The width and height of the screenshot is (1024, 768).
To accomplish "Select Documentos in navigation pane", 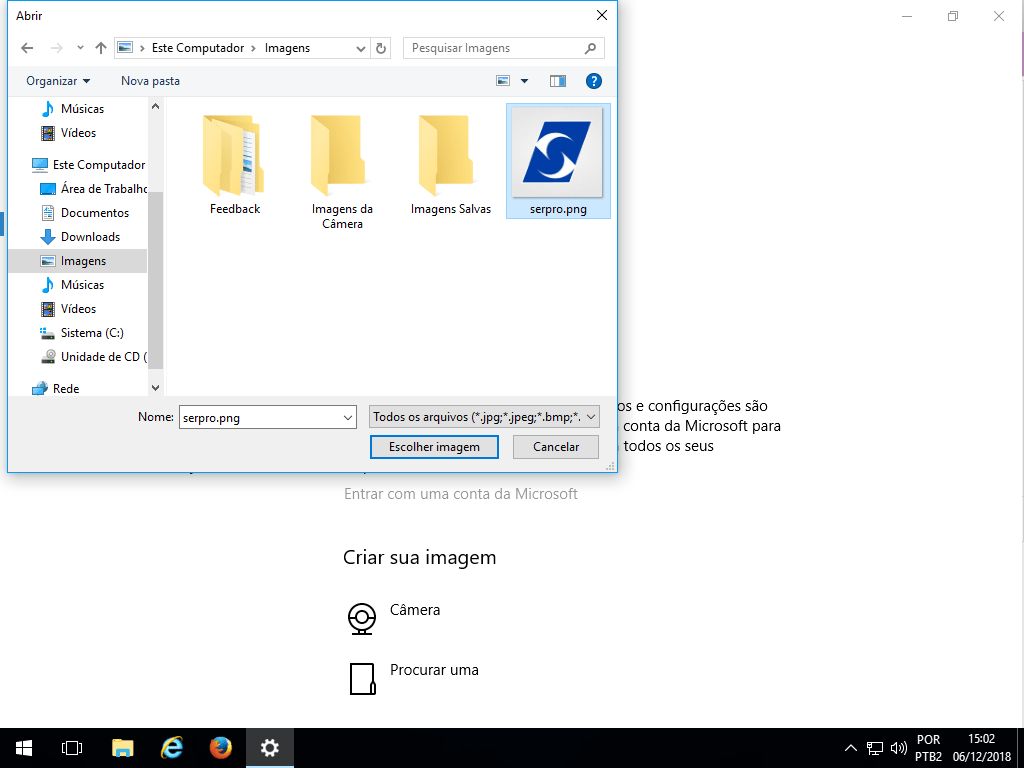I will pos(94,213).
